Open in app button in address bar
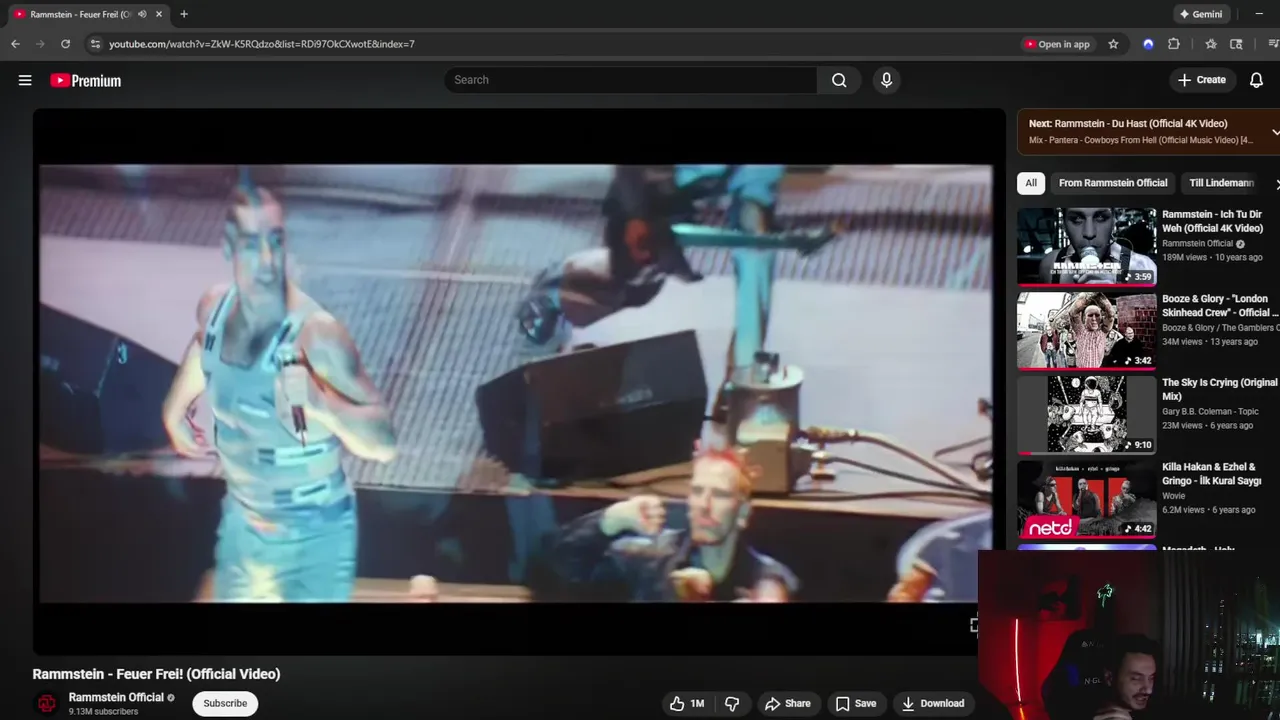 [x=1057, y=44]
